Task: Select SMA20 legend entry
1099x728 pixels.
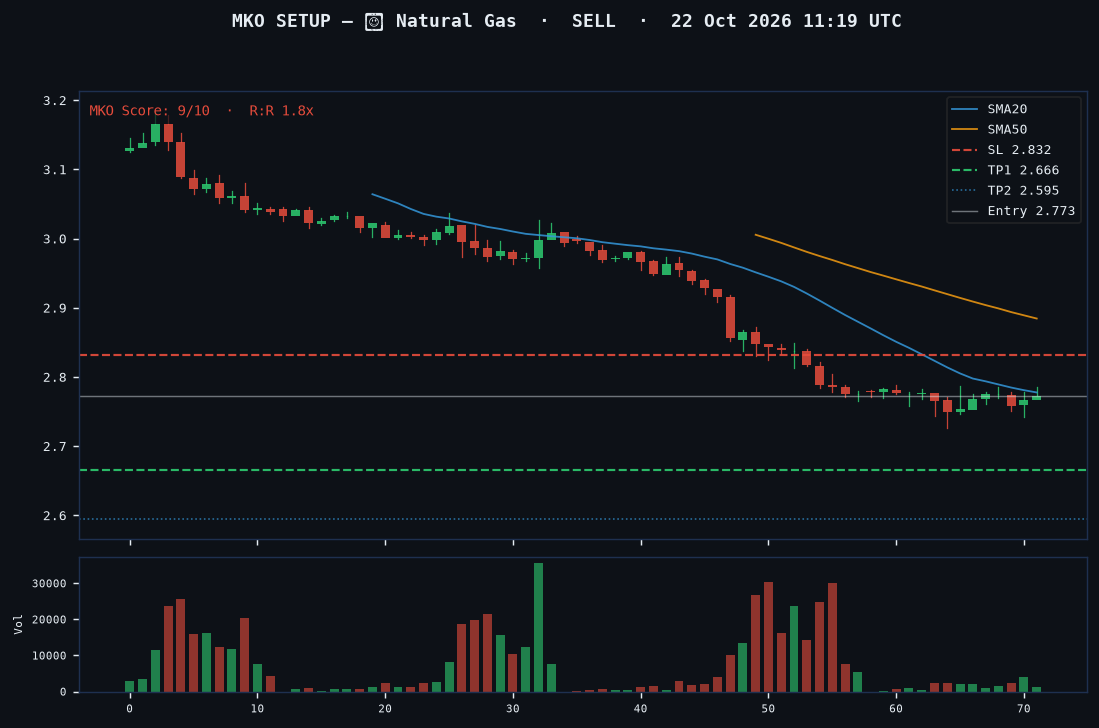Action: click(x=989, y=109)
